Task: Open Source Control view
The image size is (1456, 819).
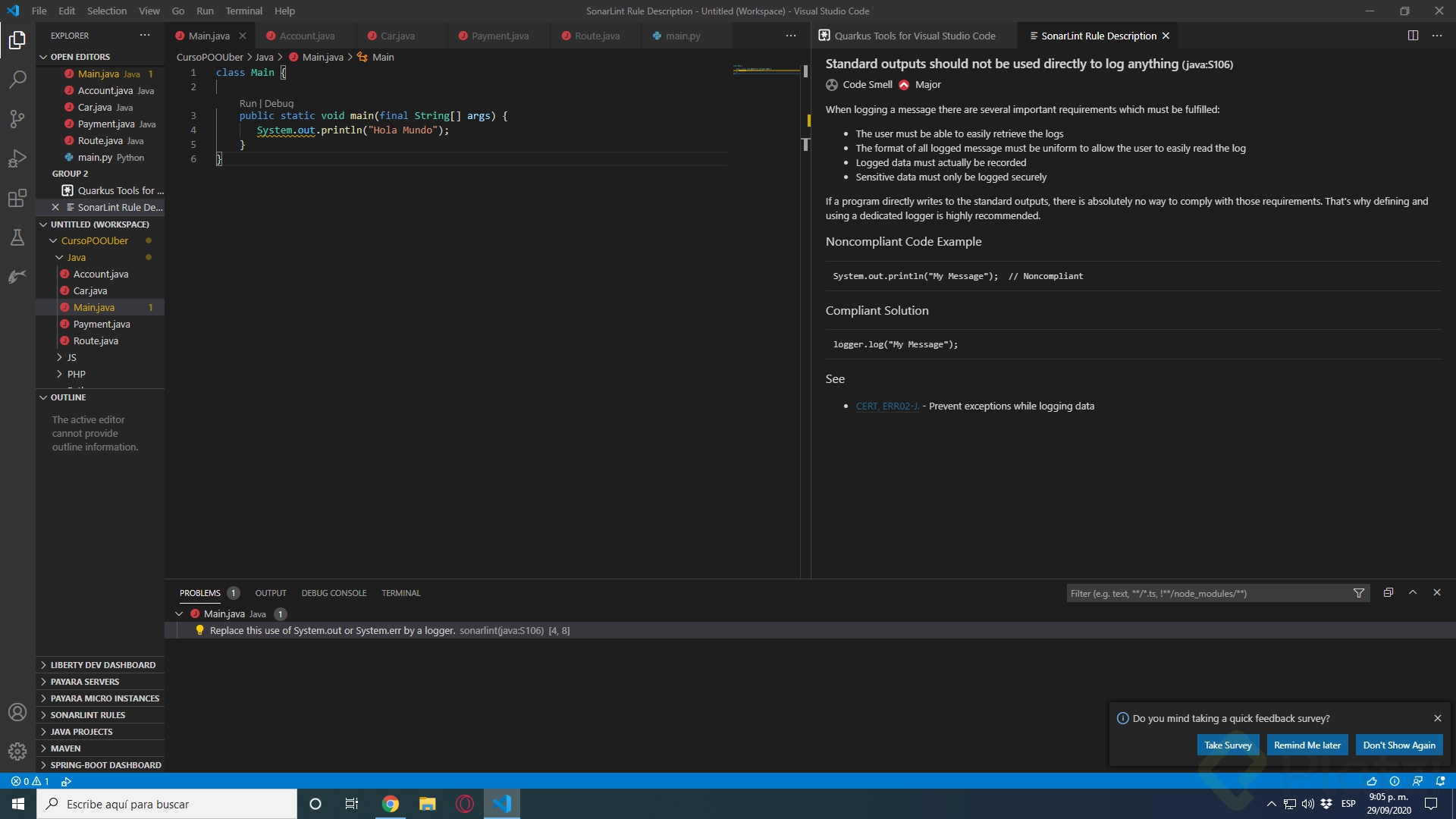Action: click(x=17, y=118)
